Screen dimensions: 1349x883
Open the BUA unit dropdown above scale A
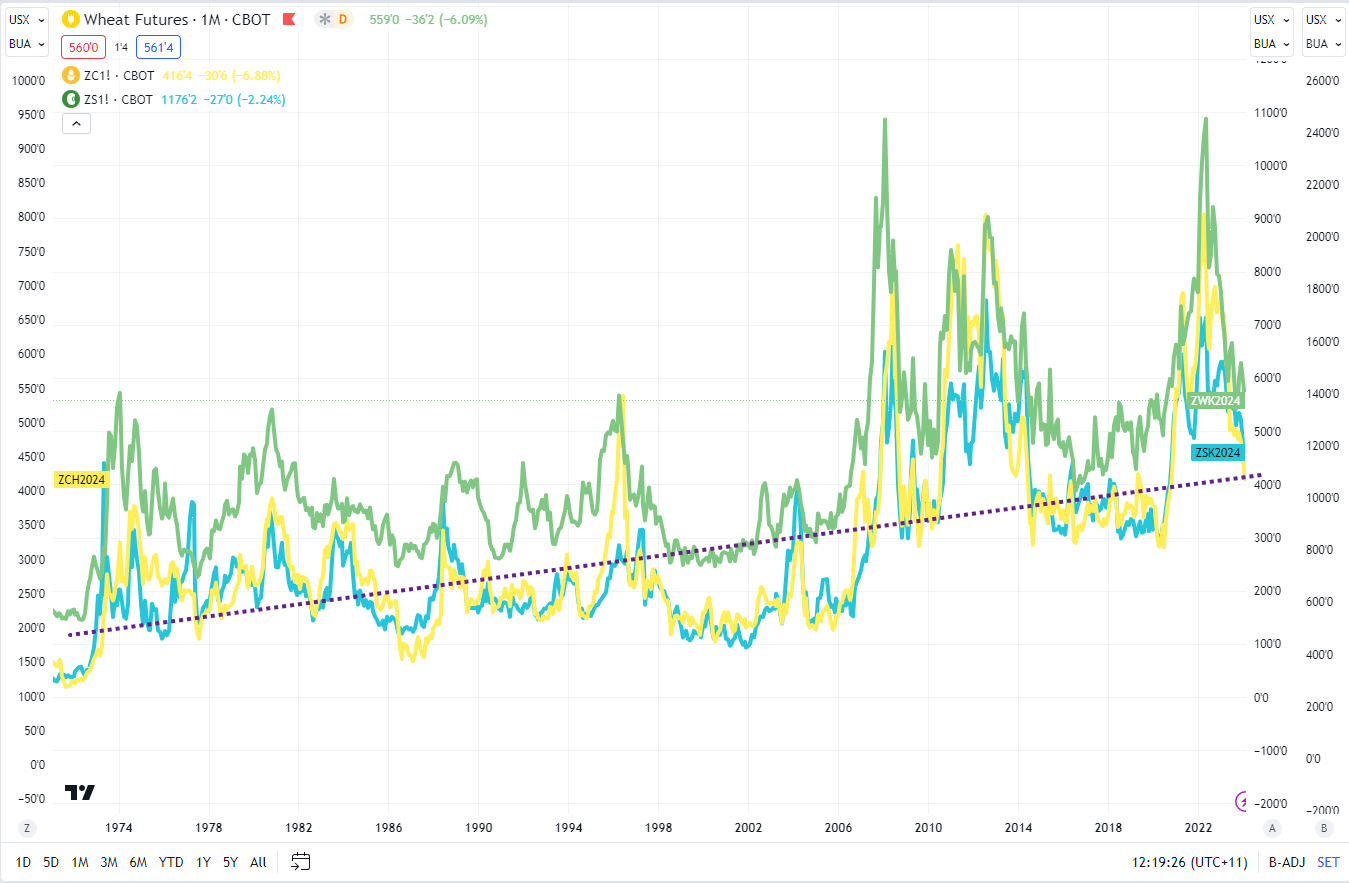(x=1271, y=43)
